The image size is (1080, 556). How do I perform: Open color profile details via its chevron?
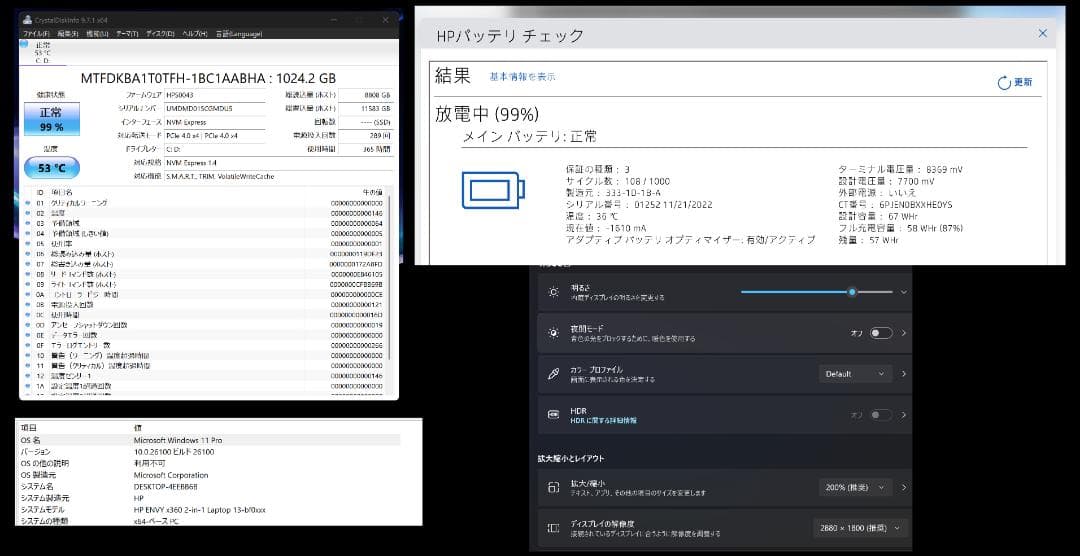[904, 374]
